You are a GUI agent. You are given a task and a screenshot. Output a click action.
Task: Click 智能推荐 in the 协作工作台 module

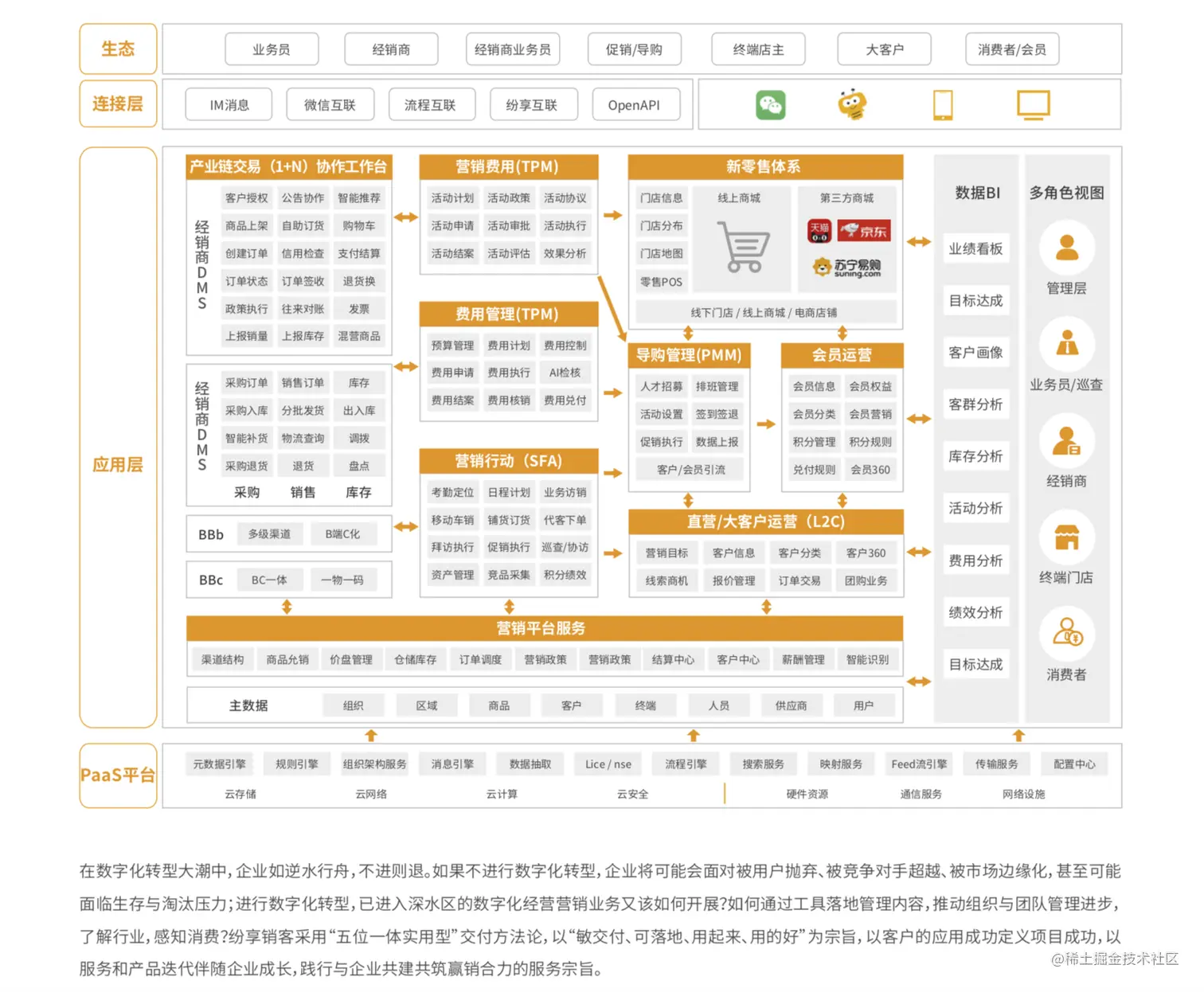pos(359,197)
